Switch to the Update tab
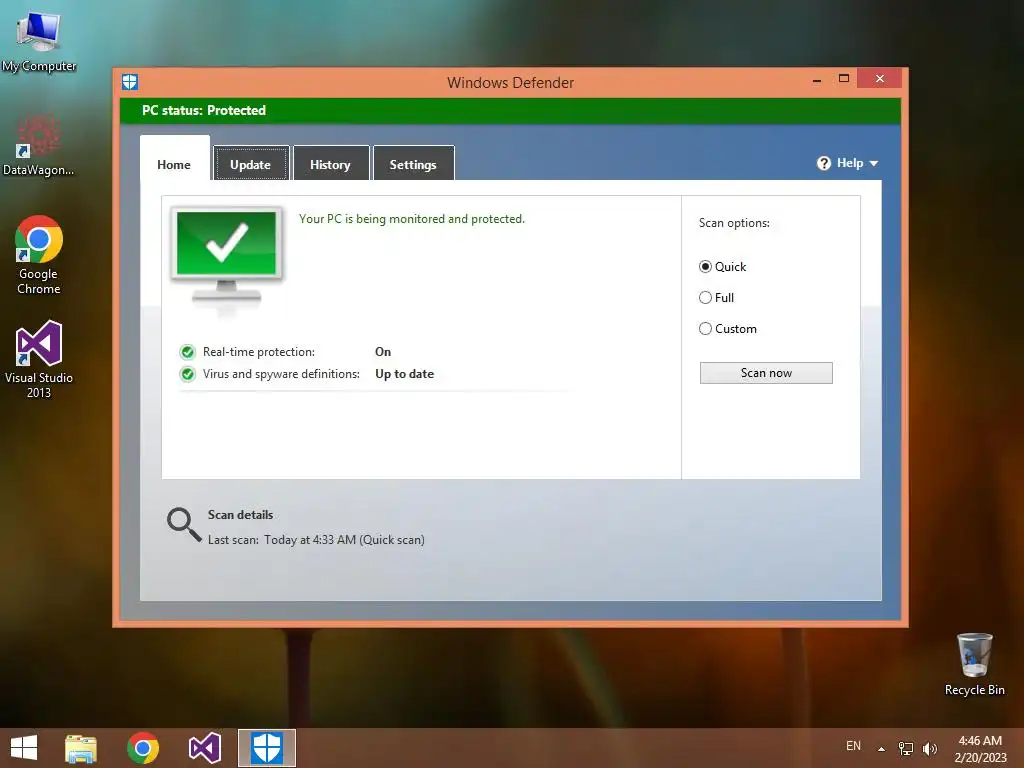The width and height of the screenshot is (1024, 768). pyautogui.click(x=251, y=165)
